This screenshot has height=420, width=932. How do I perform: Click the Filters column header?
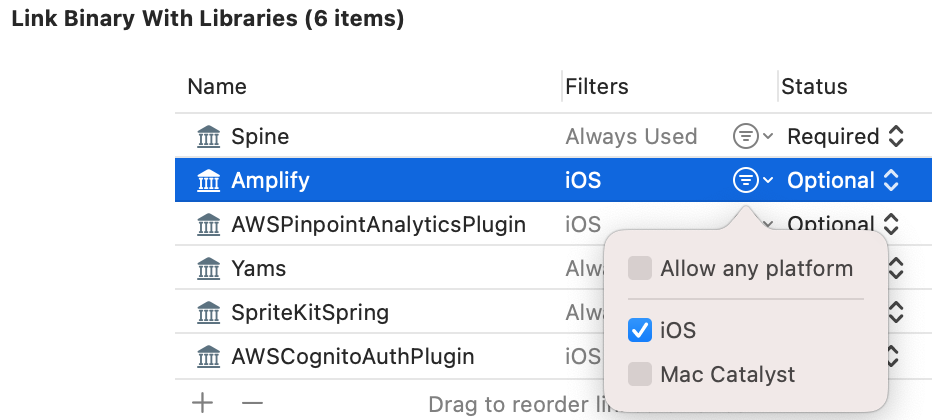[x=597, y=87]
